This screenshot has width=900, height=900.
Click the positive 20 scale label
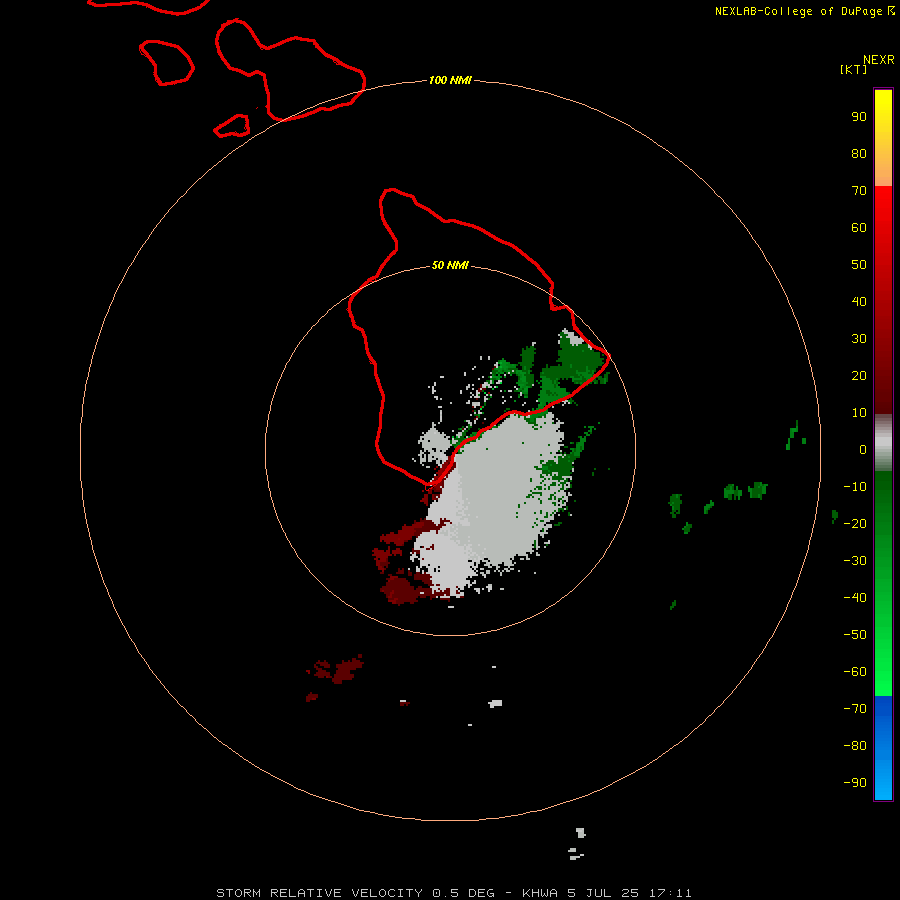pyautogui.click(x=859, y=375)
